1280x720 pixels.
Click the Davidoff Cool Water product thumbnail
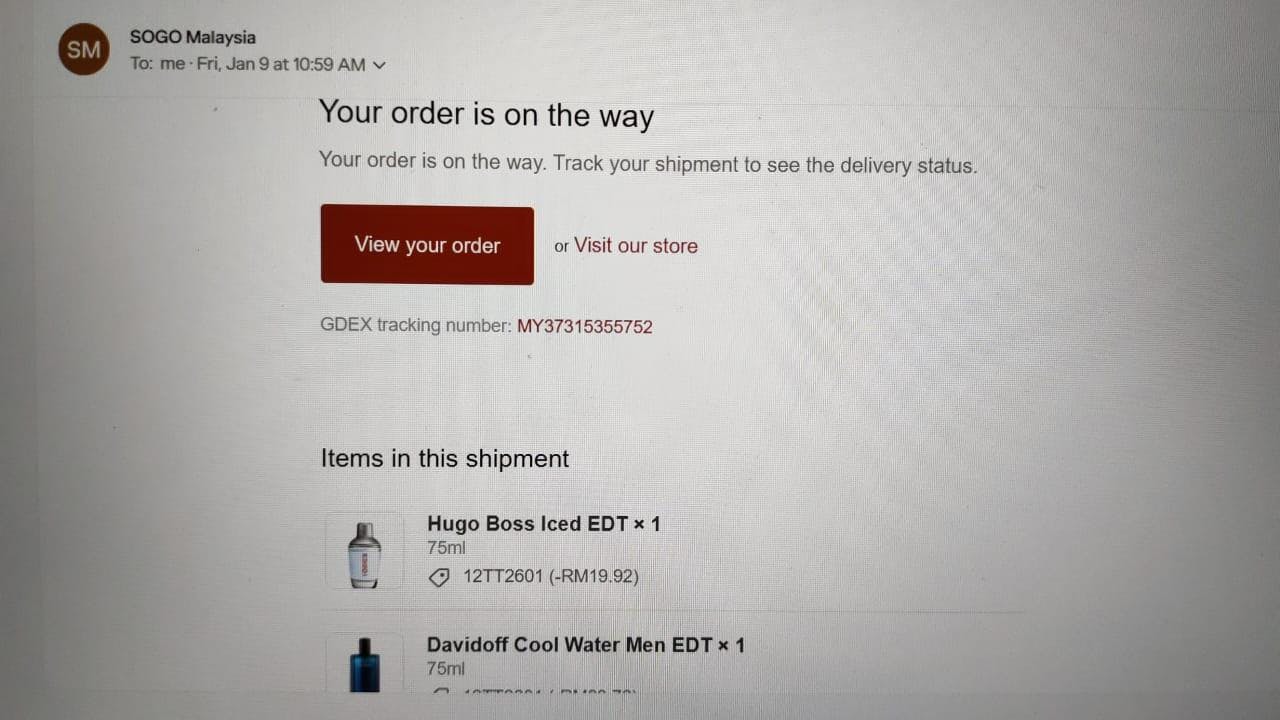click(x=365, y=663)
